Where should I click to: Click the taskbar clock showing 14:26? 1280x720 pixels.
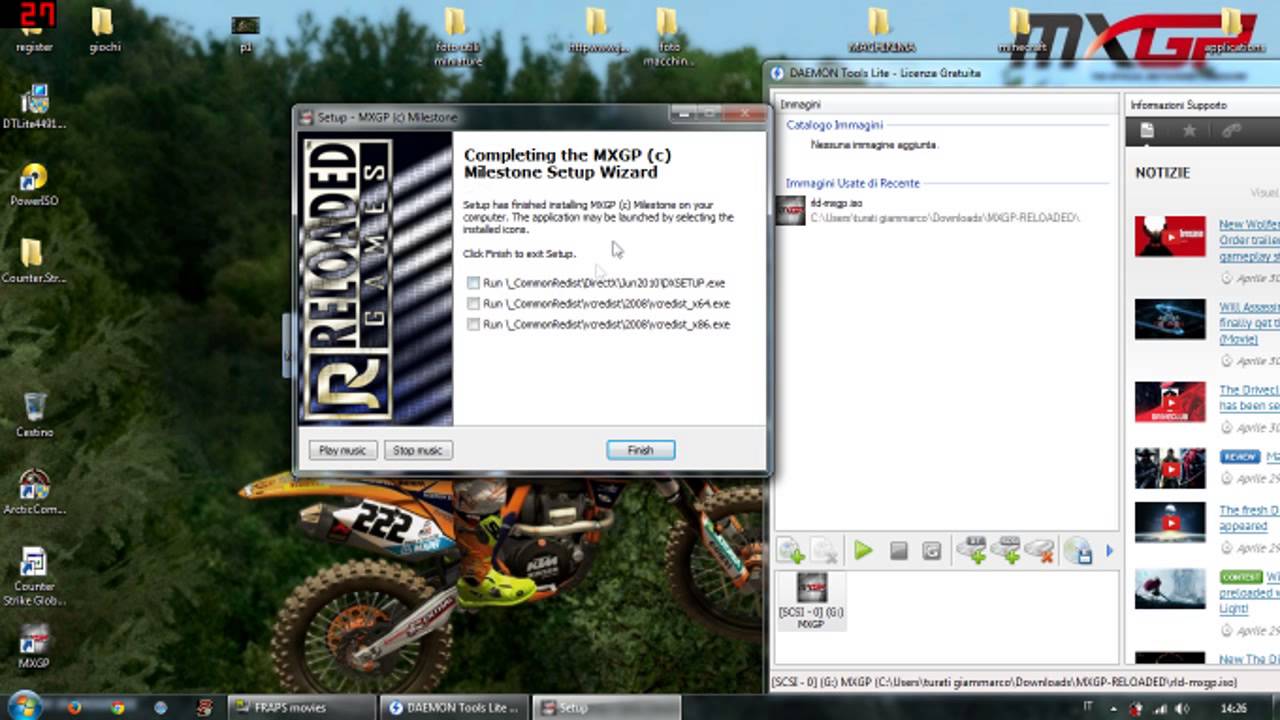click(x=1234, y=708)
